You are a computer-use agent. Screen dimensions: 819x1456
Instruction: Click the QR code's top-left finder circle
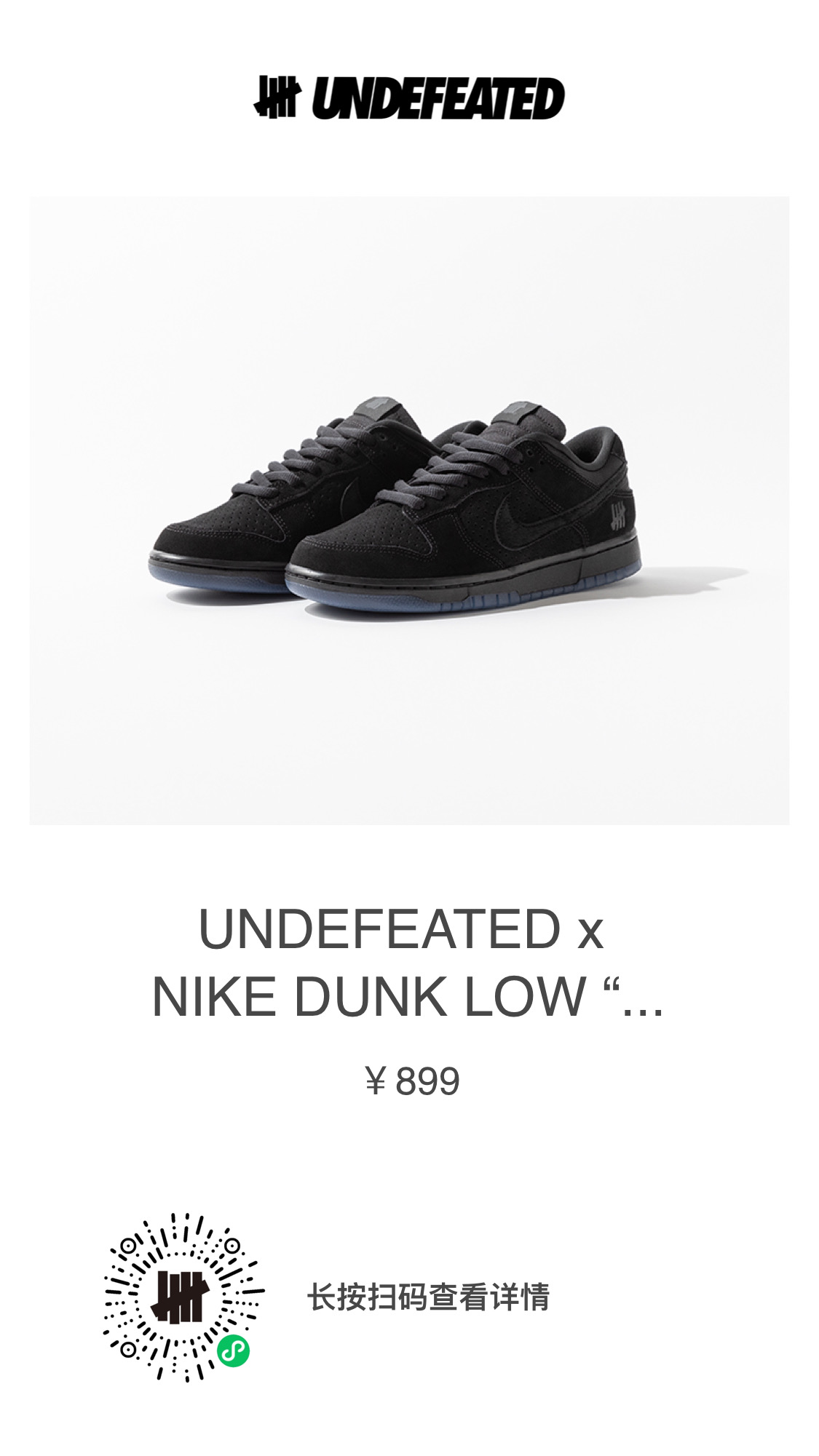(128, 1246)
